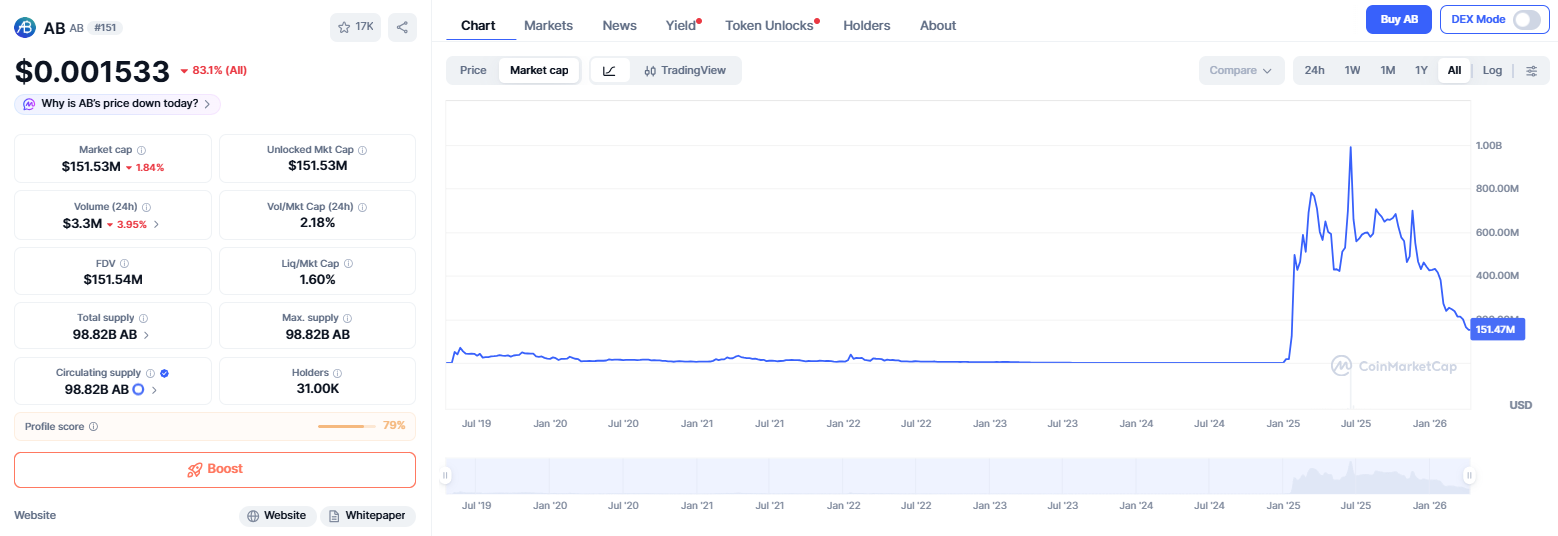Switch to the Holders tab

pyautogui.click(x=866, y=25)
